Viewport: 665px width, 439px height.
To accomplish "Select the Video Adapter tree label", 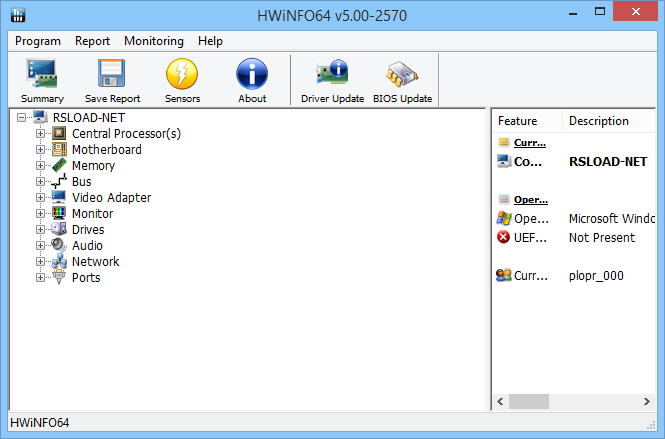I will click(112, 198).
